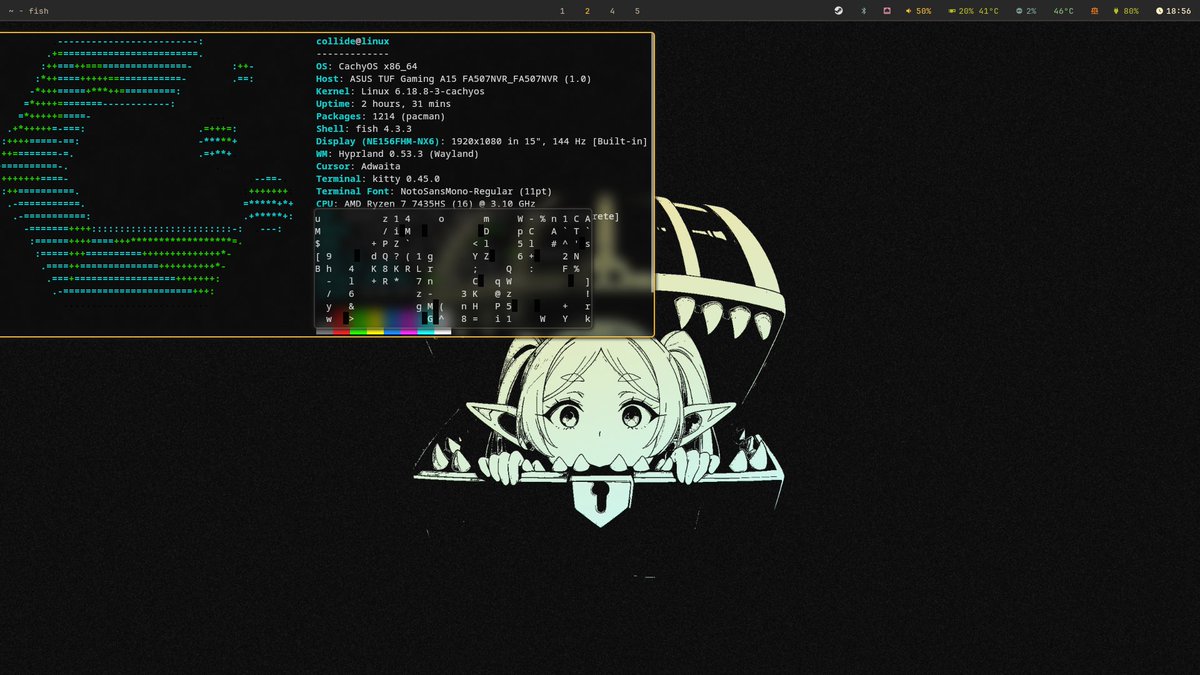Click the orange icon left of battery
The height and width of the screenshot is (675, 1200).
1094,10
